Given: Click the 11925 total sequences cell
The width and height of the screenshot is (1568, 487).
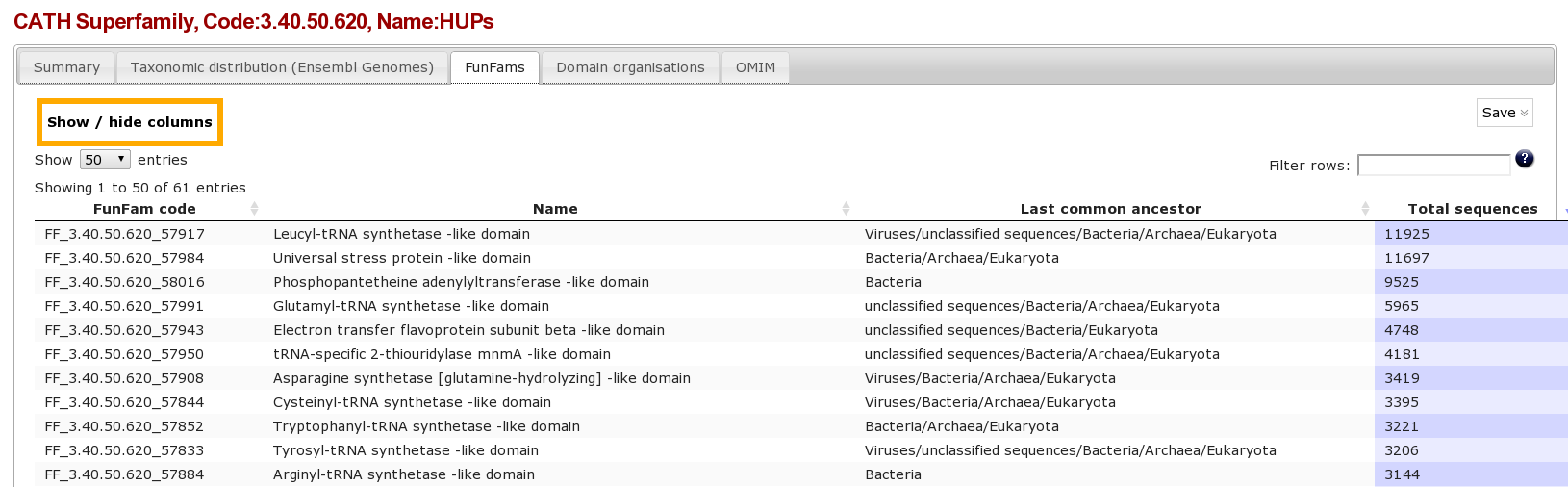Looking at the screenshot, I should coord(1406,234).
